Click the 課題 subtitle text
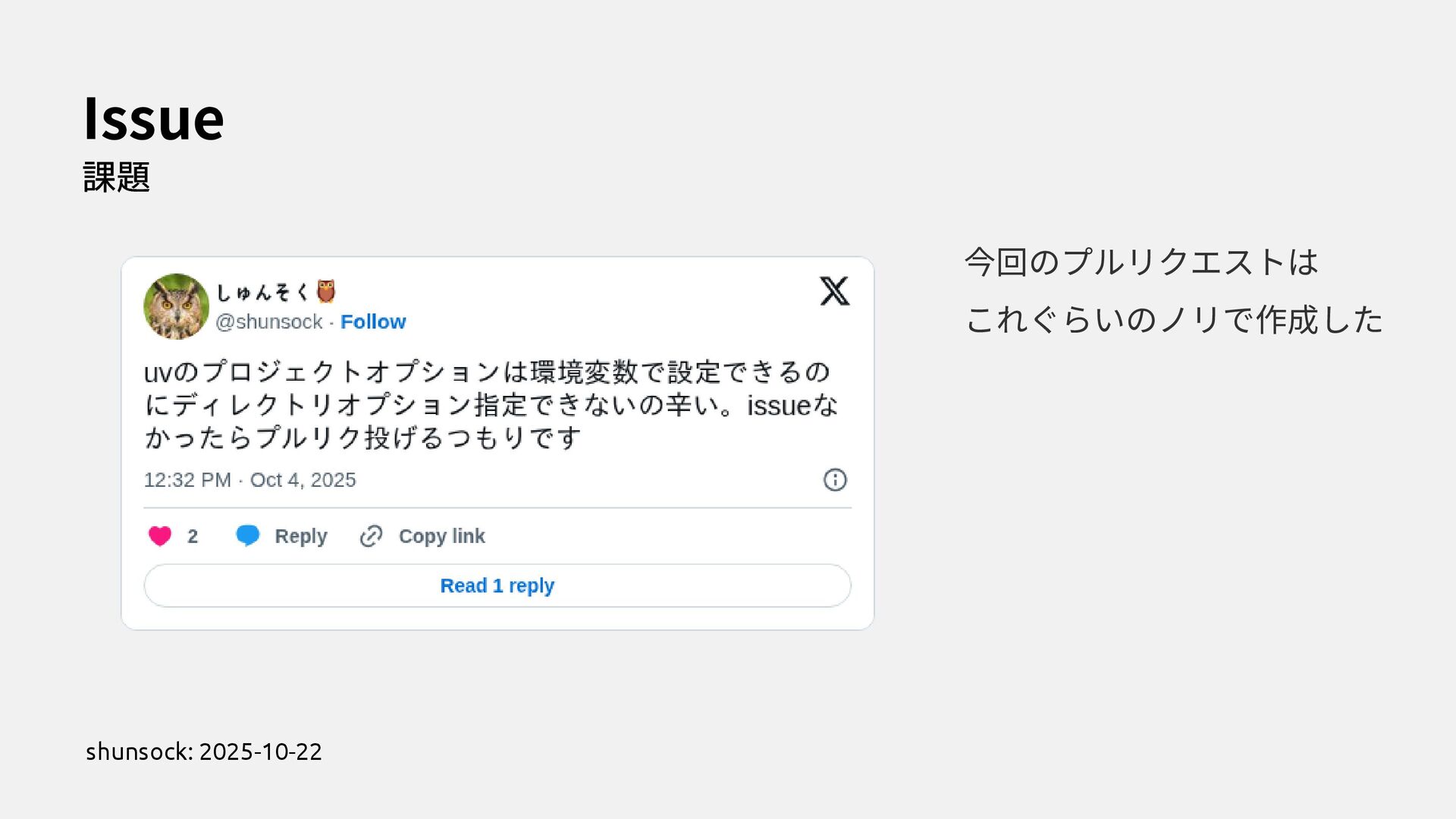 117,177
